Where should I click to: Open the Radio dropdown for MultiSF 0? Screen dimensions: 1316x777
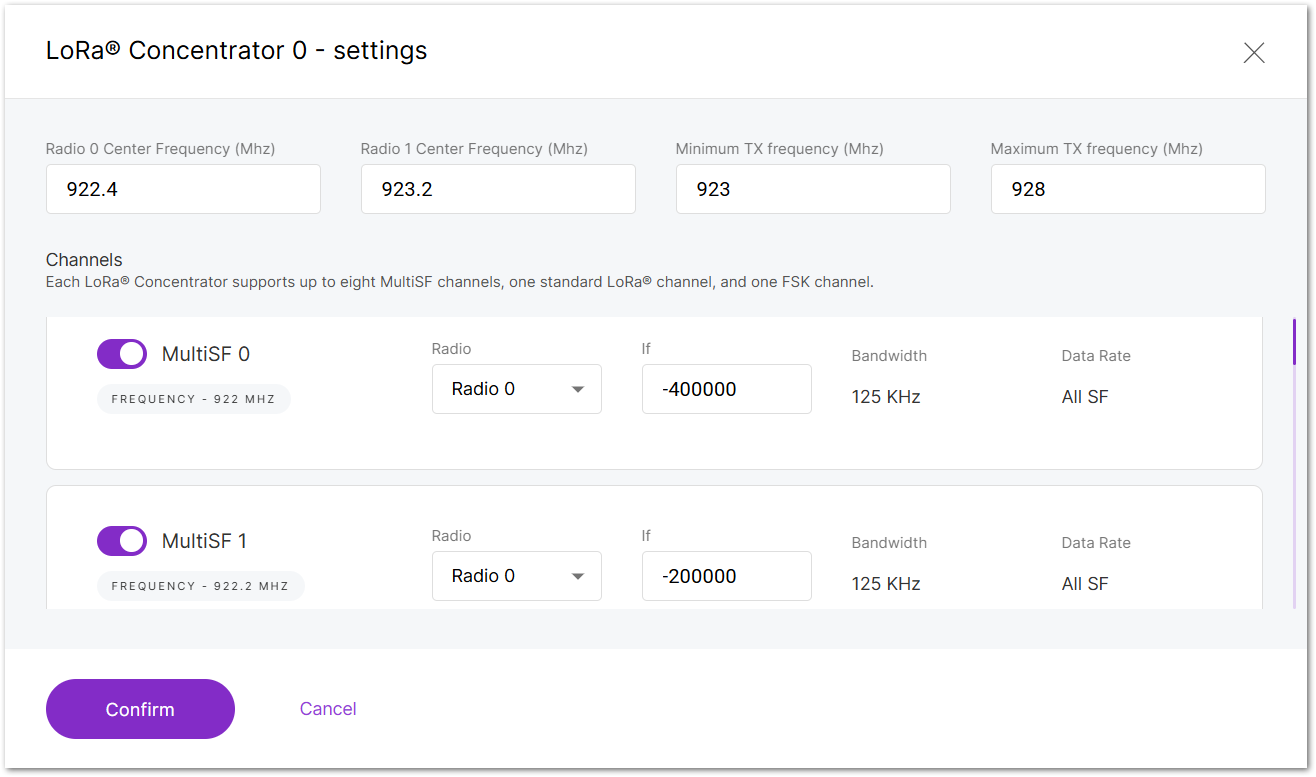click(517, 389)
